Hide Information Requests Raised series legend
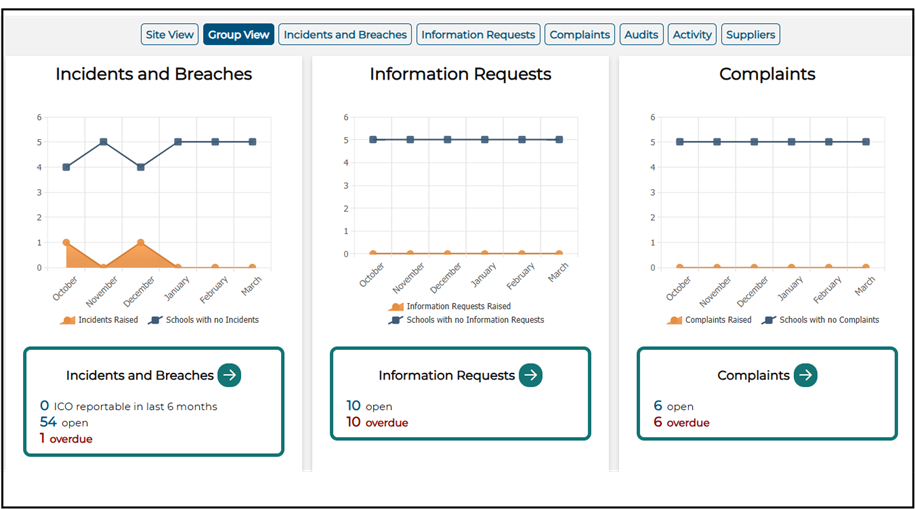Screen dimensions: 915x509 [x=397, y=307]
